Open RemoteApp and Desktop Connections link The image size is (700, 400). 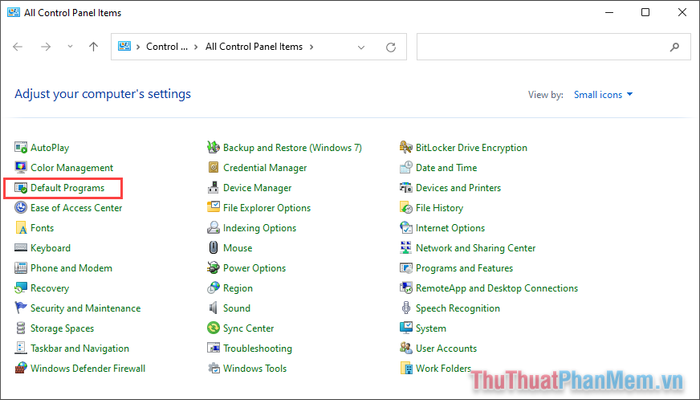(497, 288)
